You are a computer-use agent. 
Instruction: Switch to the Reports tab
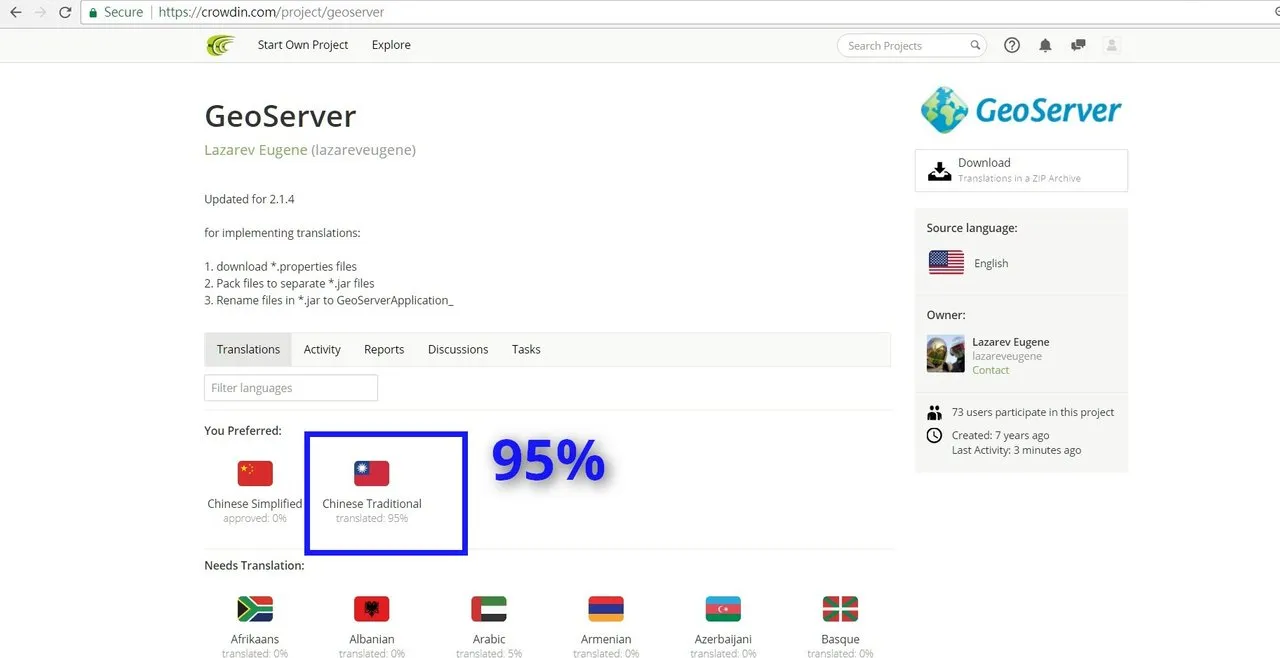384,349
